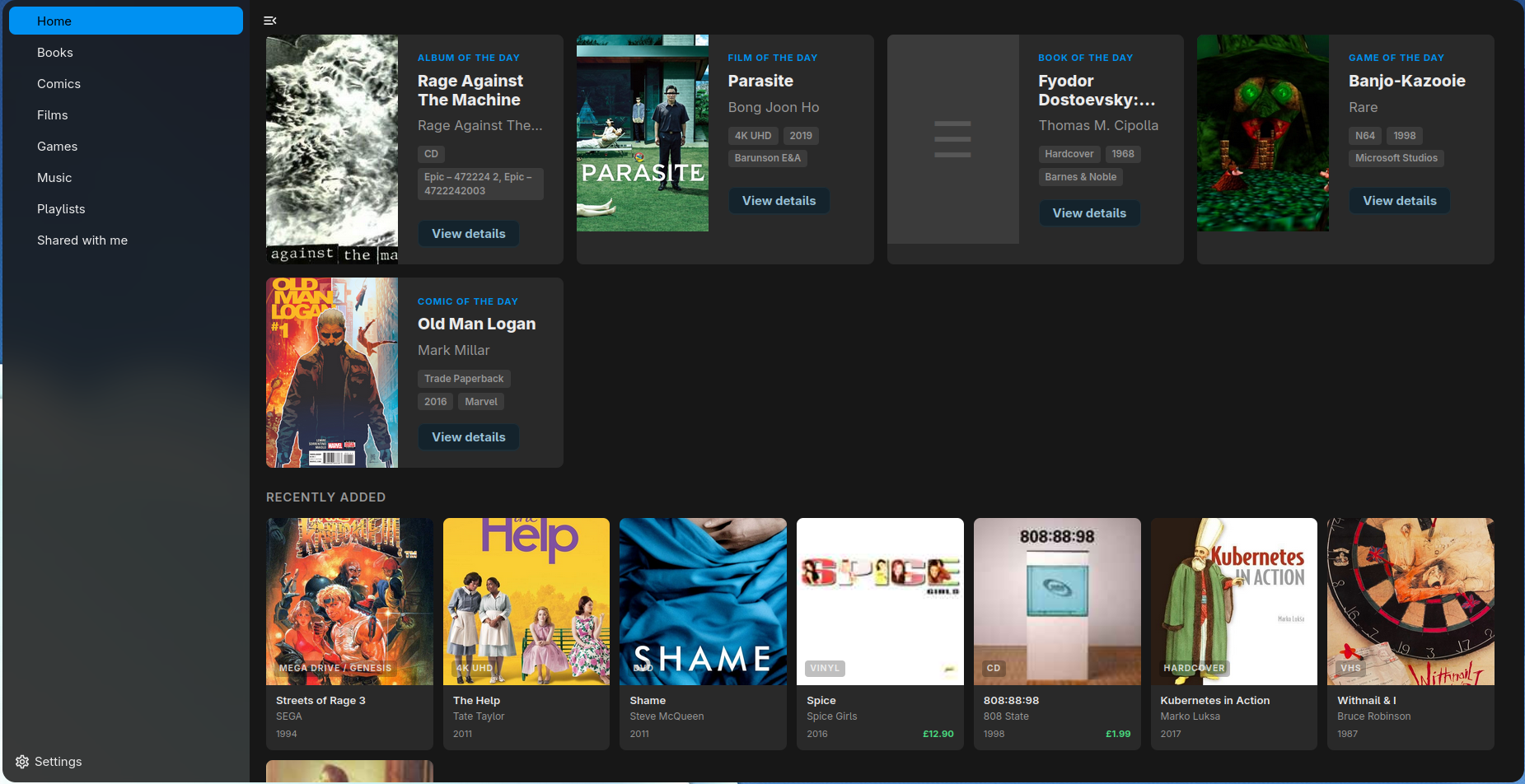View details for Rage Against The Machine
This screenshot has height=784, width=1525.
469,234
